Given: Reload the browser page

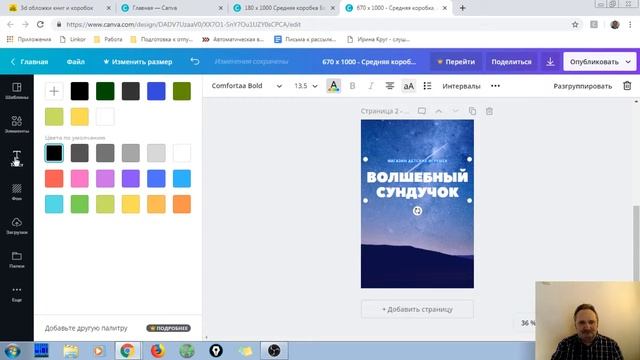Looking at the screenshot, I should [40, 24].
